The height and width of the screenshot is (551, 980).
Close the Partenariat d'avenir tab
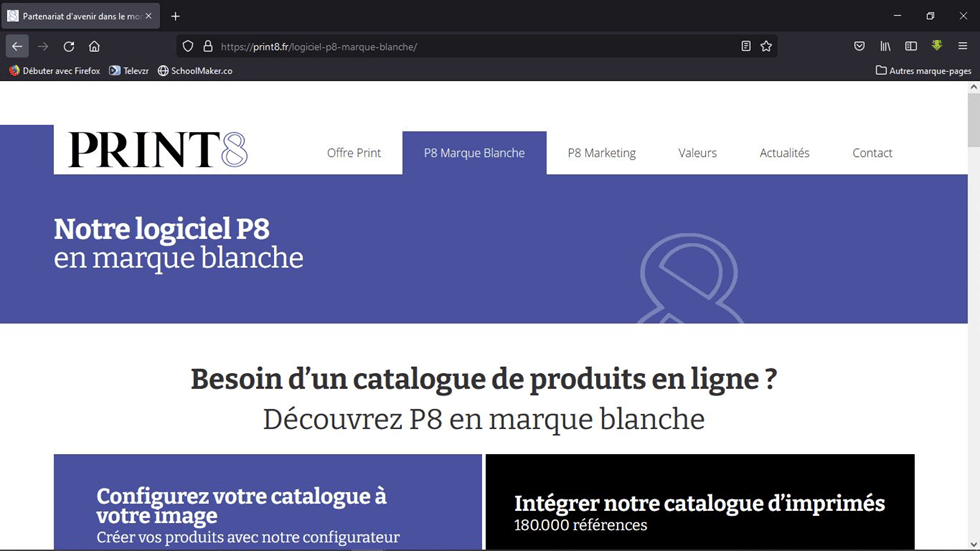(149, 16)
